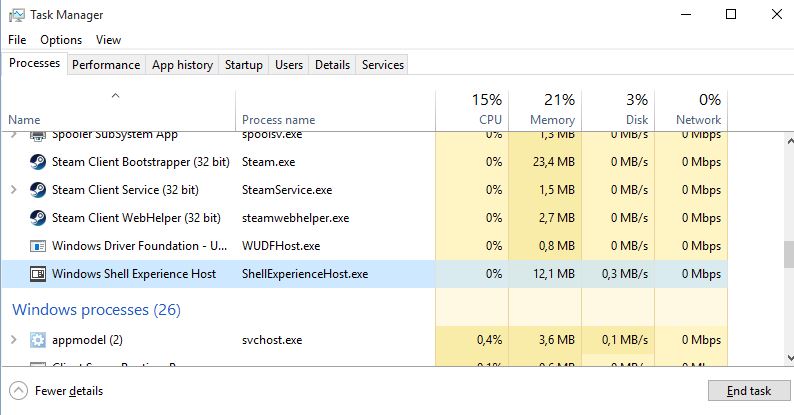
Task: Click the End task button
Action: click(x=749, y=391)
